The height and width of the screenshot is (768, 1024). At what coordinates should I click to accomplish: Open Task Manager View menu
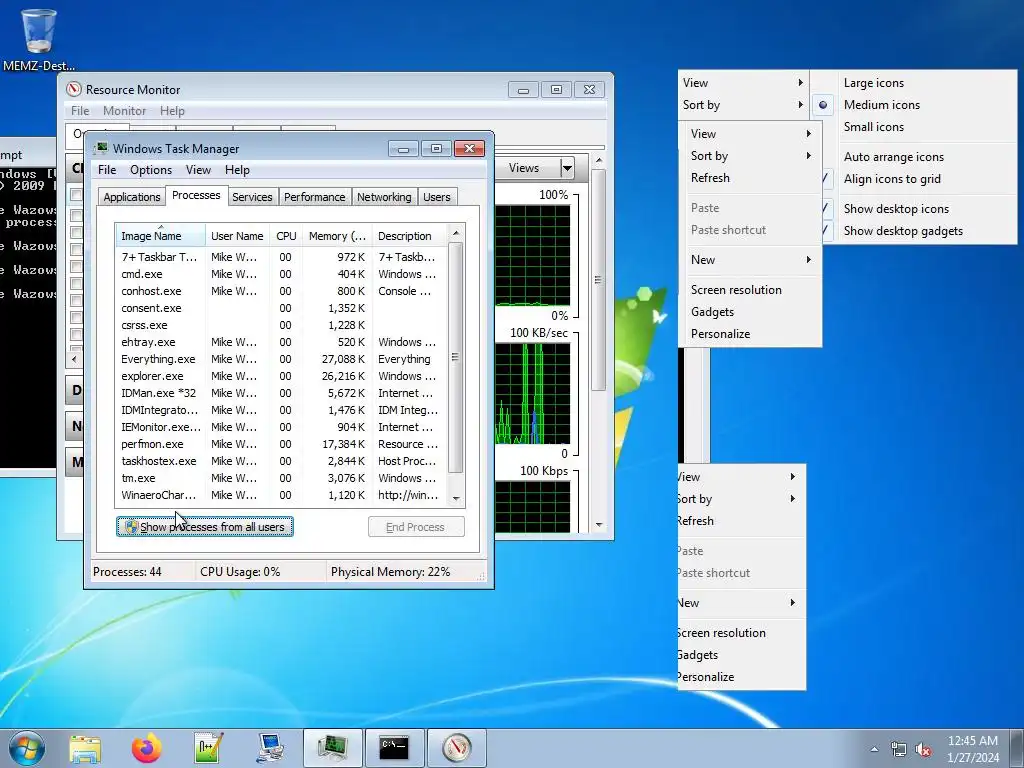pyautogui.click(x=198, y=170)
